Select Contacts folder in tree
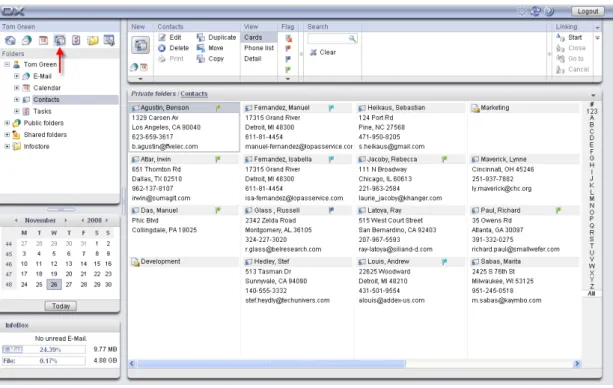The image size is (613, 388). click(46, 100)
